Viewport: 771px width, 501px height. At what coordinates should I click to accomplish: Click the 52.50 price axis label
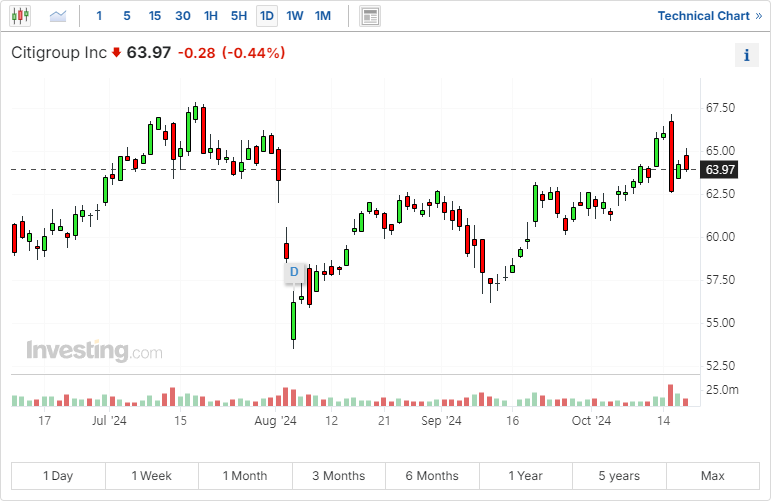[720, 366]
